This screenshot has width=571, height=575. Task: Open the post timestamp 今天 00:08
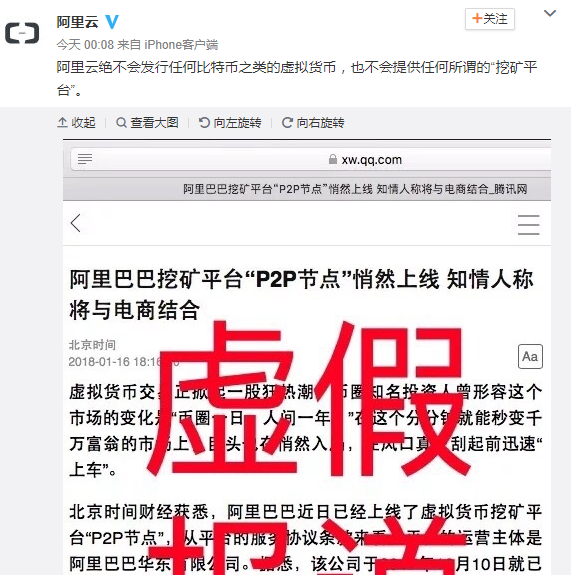(85, 45)
